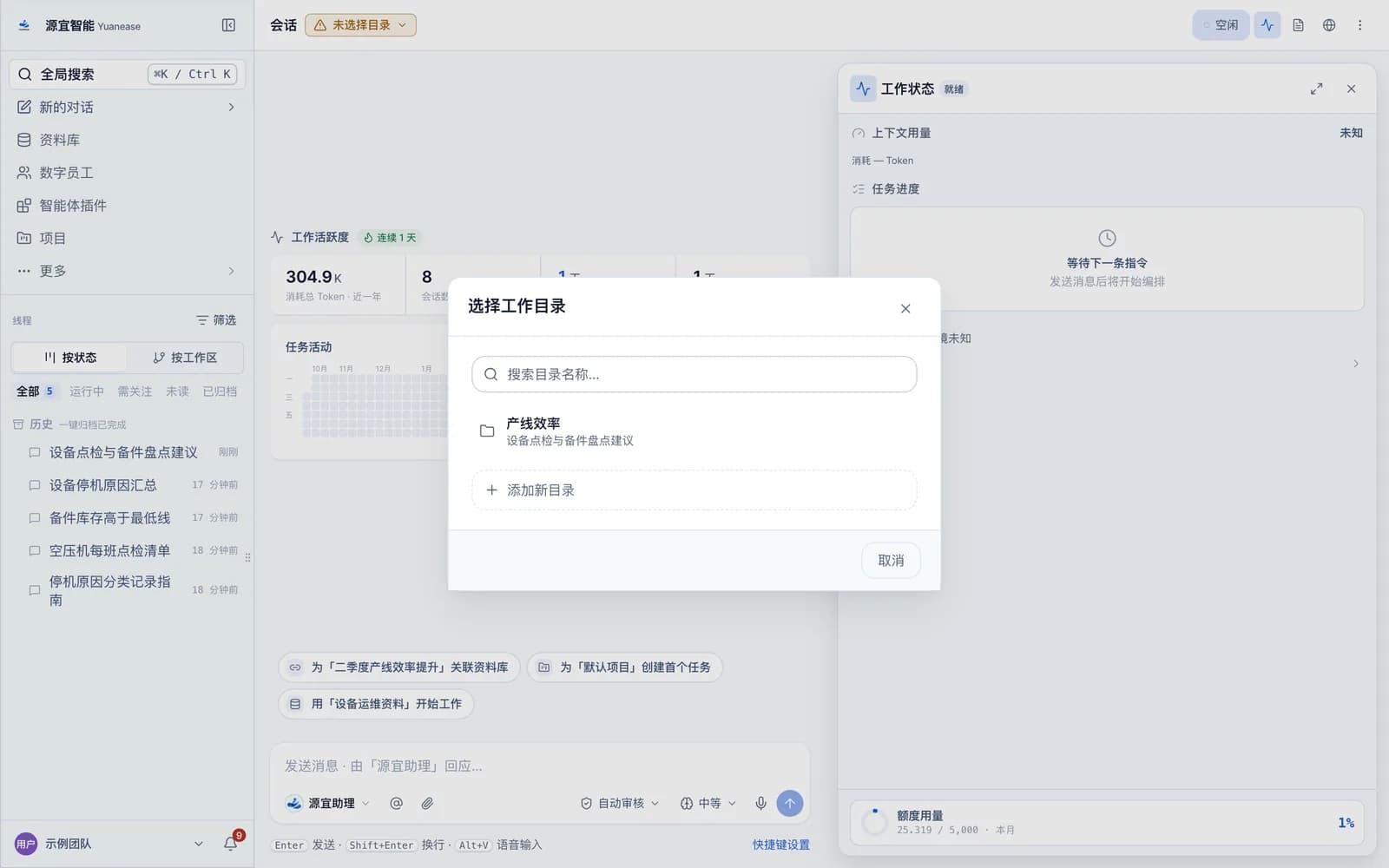Open 智能体插件 plugins page

127,206
